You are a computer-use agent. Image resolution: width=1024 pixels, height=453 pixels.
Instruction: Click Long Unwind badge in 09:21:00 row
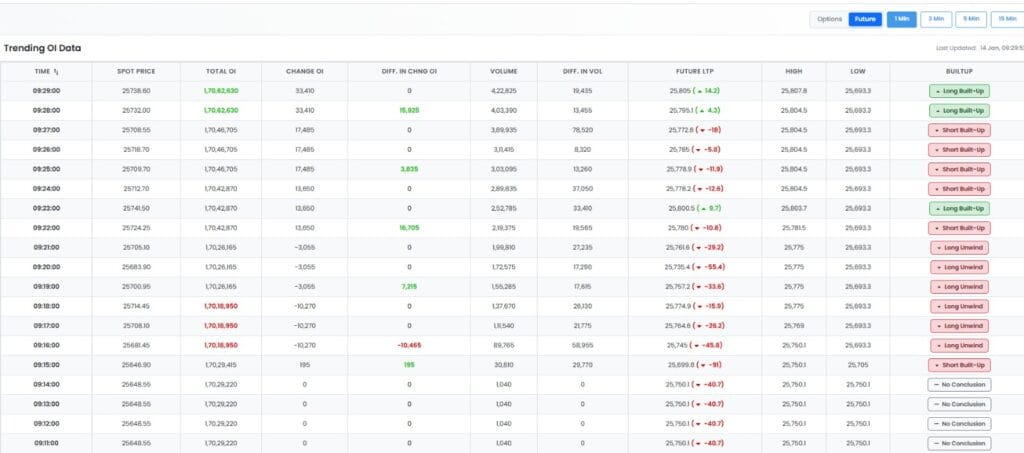[x=959, y=247]
